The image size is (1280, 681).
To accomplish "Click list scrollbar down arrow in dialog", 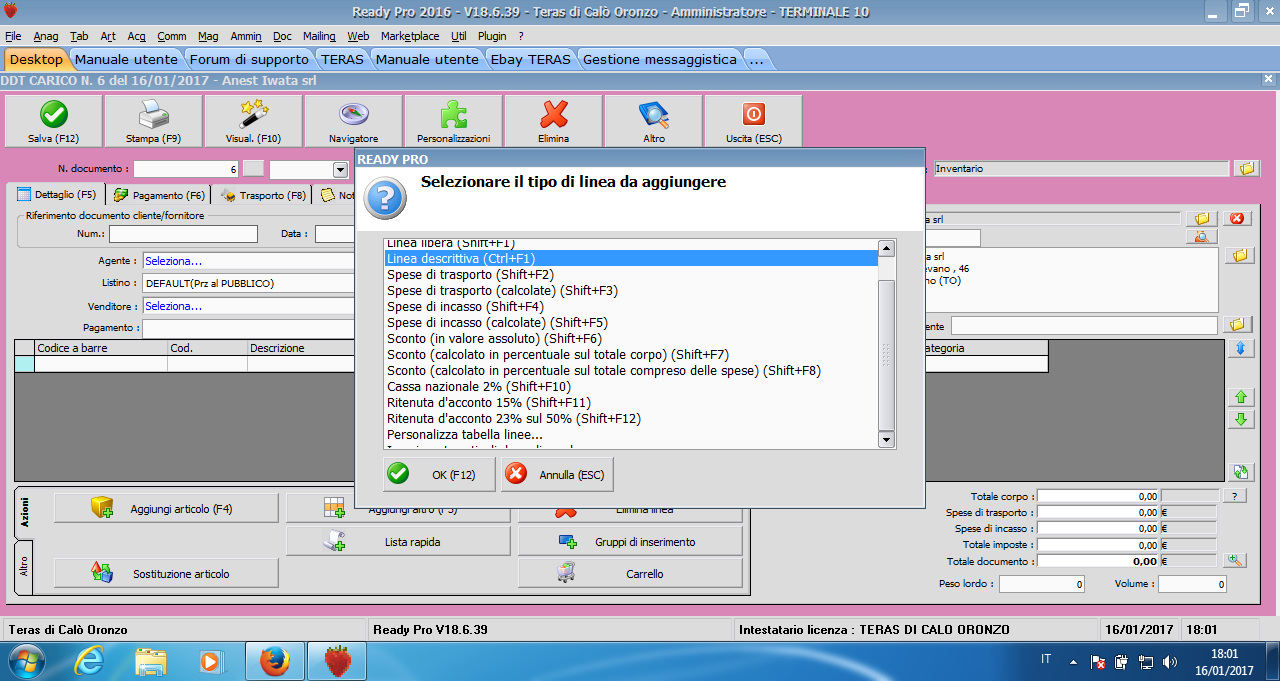I will pyautogui.click(x=885, y=439).
